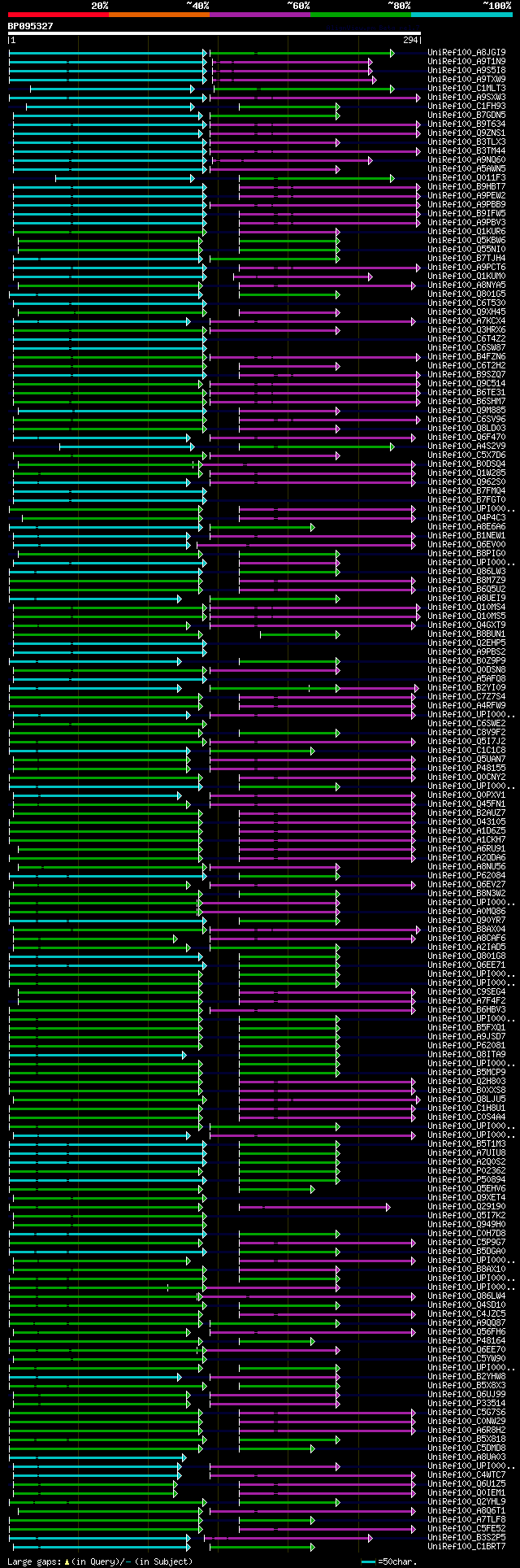Select the UniRef100_Q5KBW6 label
This screenshot has width=520, height=1568.
(466, 241)
